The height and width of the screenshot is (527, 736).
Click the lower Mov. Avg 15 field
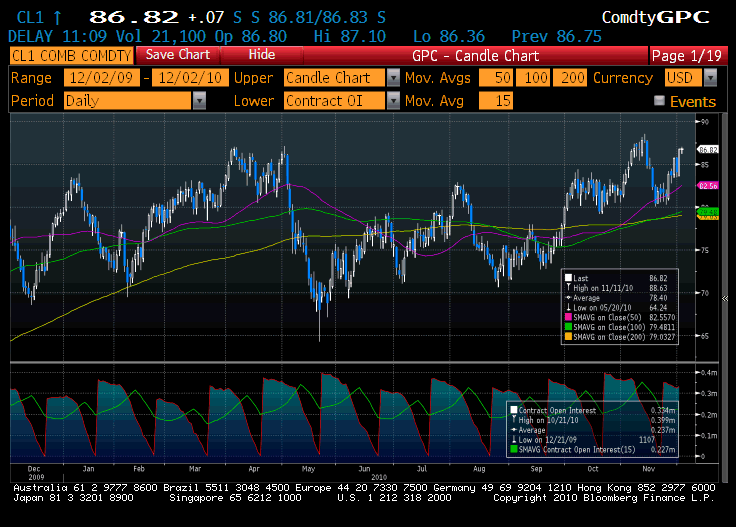(x=496, y=100)
